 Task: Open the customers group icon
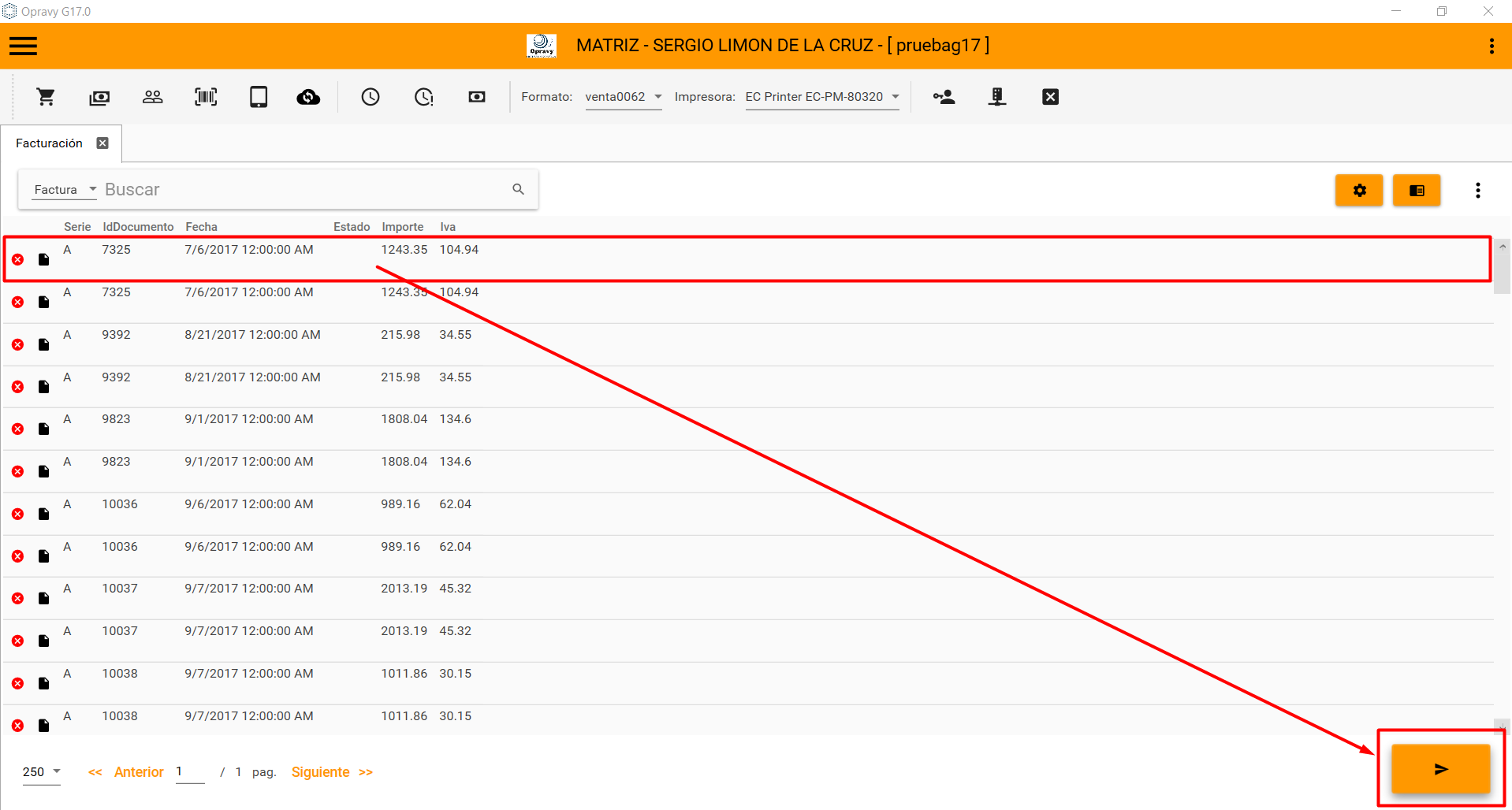153,97
